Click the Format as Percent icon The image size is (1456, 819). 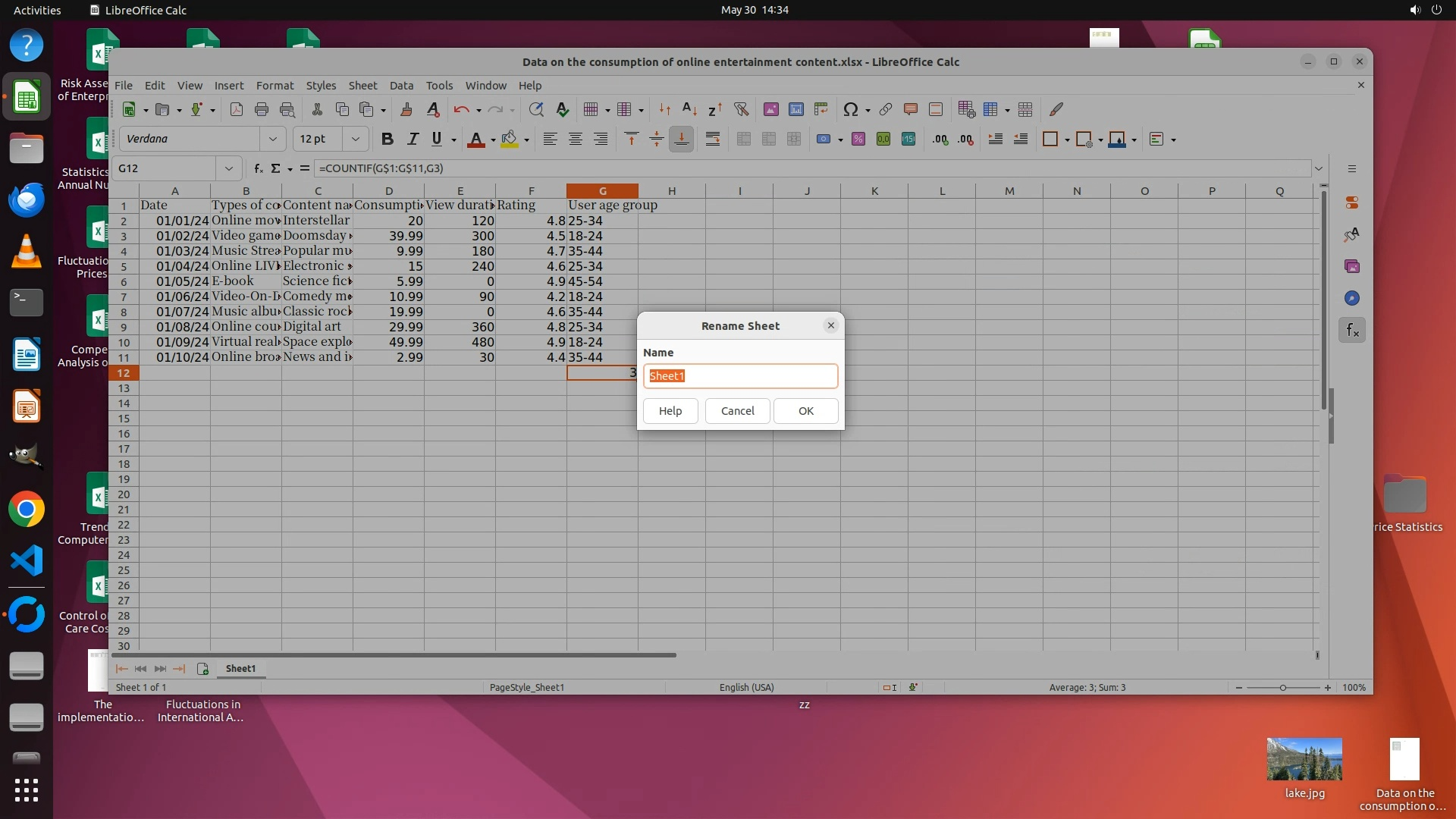pyautogui.click(x=858, y=139)
